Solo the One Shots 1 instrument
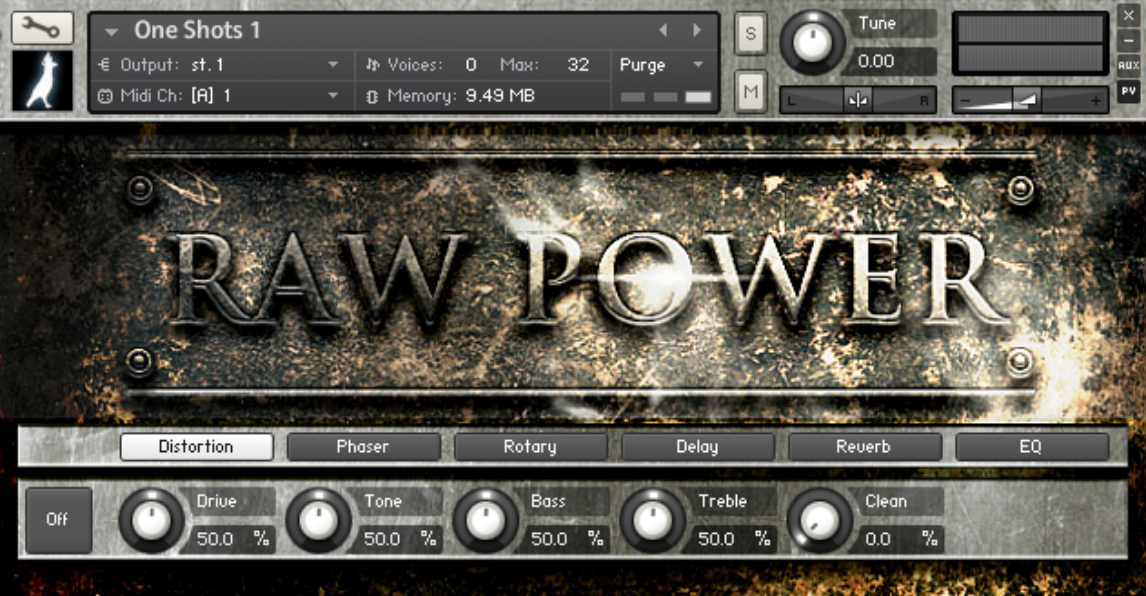 tap(750, 33)
